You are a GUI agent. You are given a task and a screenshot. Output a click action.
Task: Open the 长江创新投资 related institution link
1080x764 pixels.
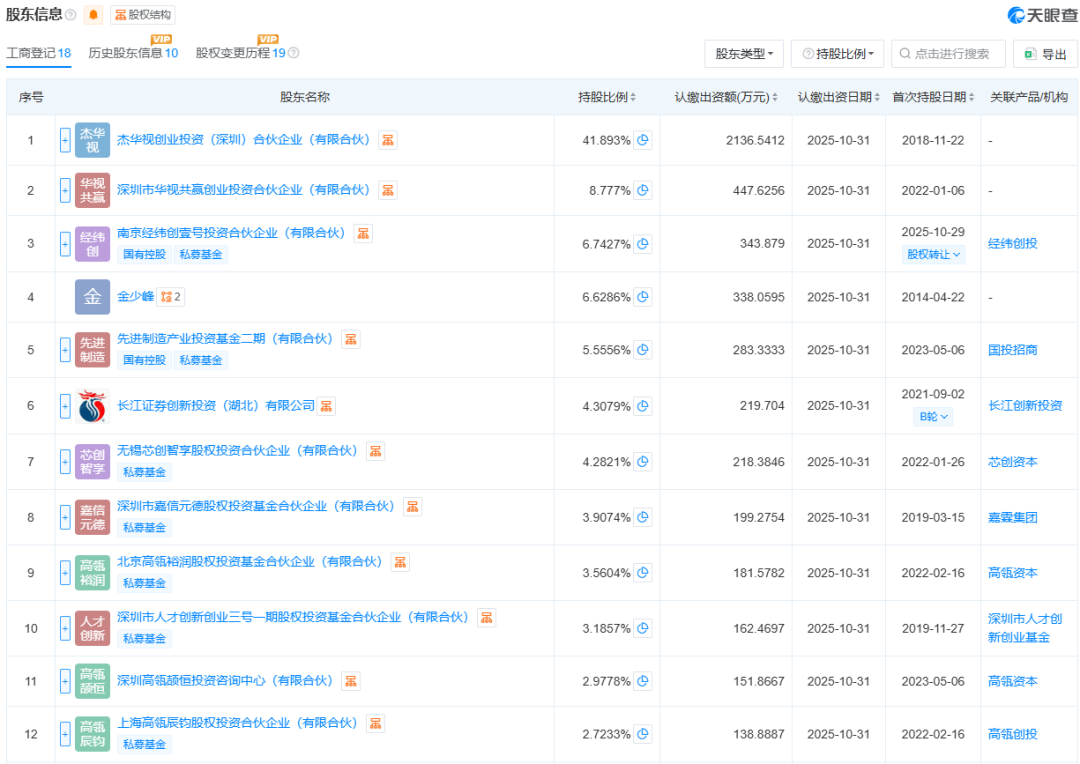click(1025, 406)
